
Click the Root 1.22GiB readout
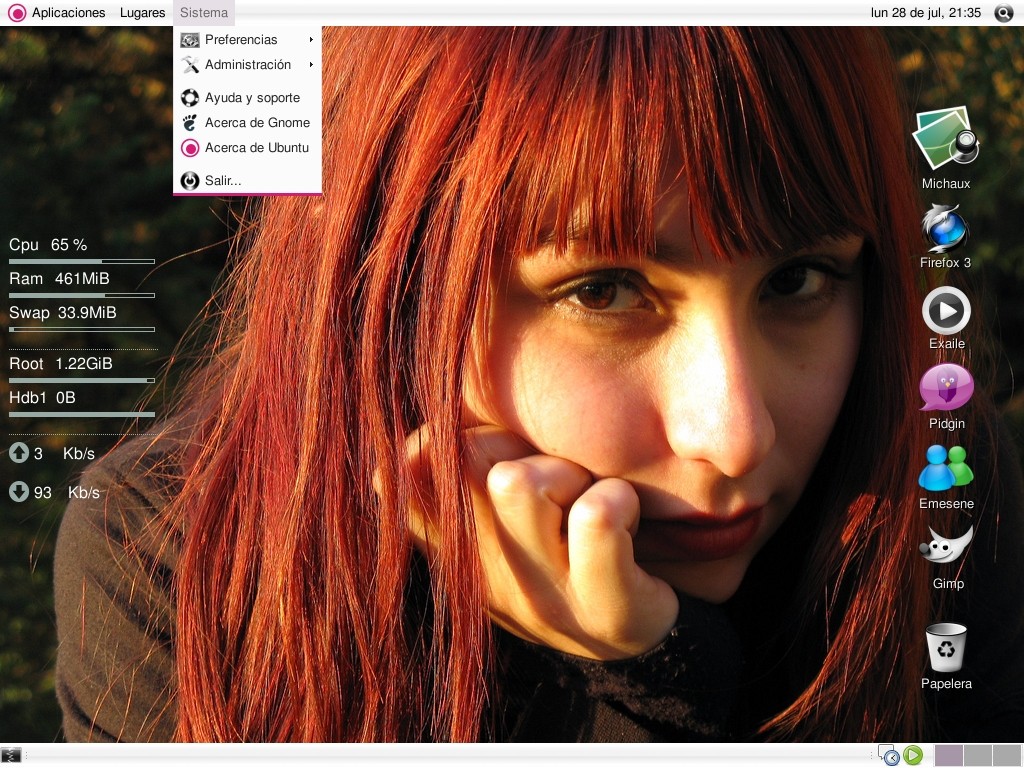pyautogui.click(x=61, y=364)
